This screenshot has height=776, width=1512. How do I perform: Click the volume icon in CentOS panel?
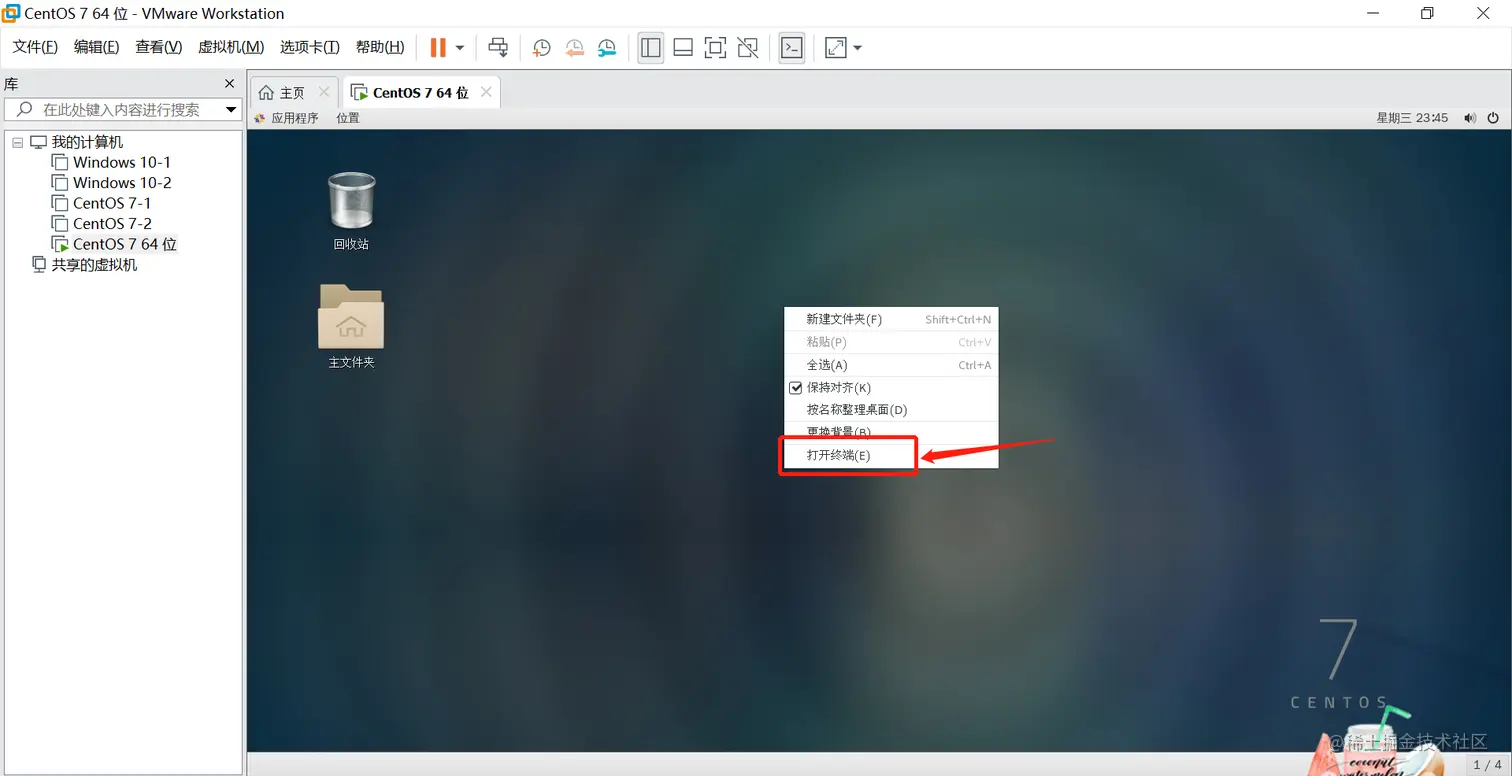1470,118
